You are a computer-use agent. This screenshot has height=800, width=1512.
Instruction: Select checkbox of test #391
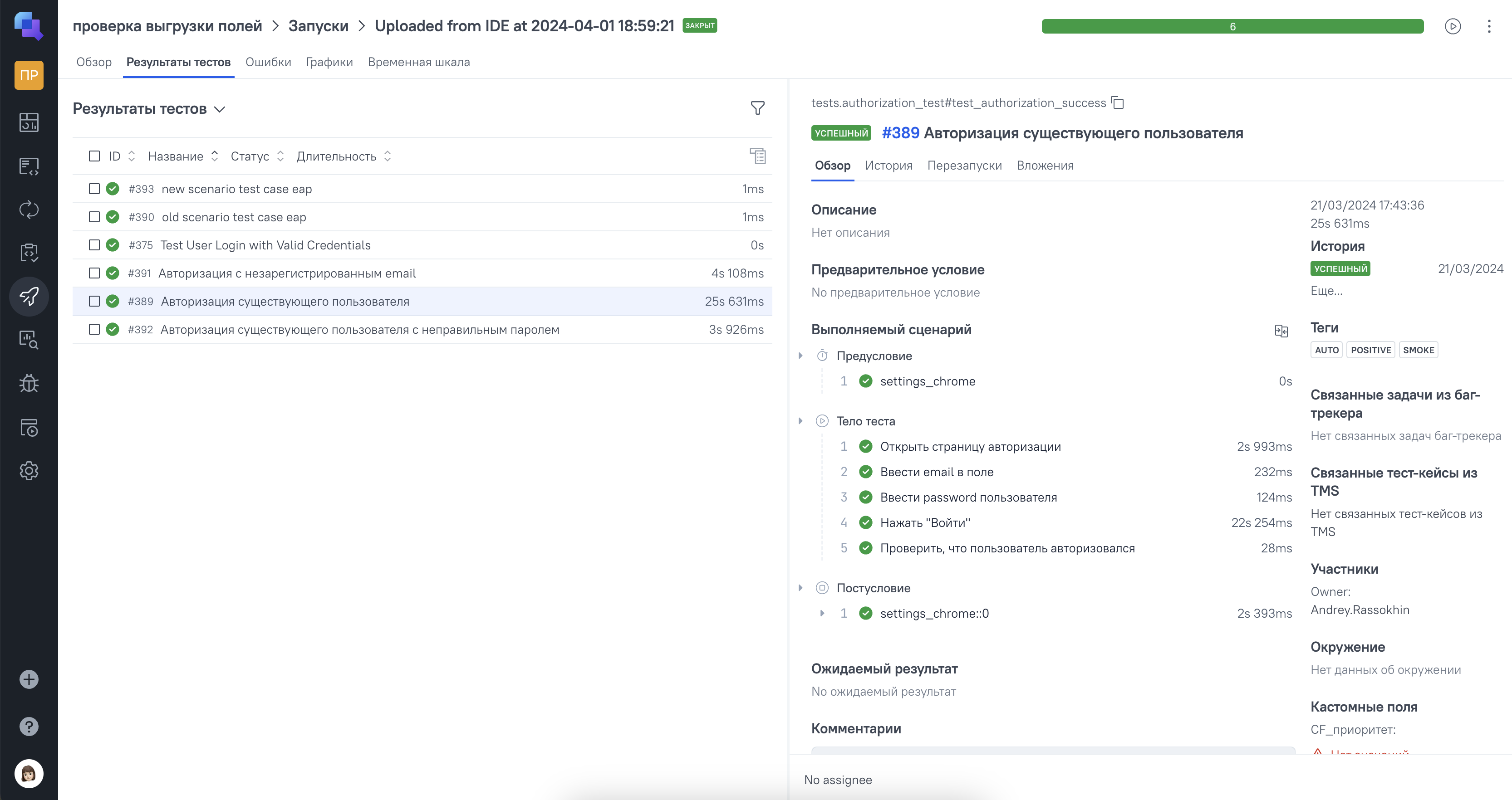94,273
